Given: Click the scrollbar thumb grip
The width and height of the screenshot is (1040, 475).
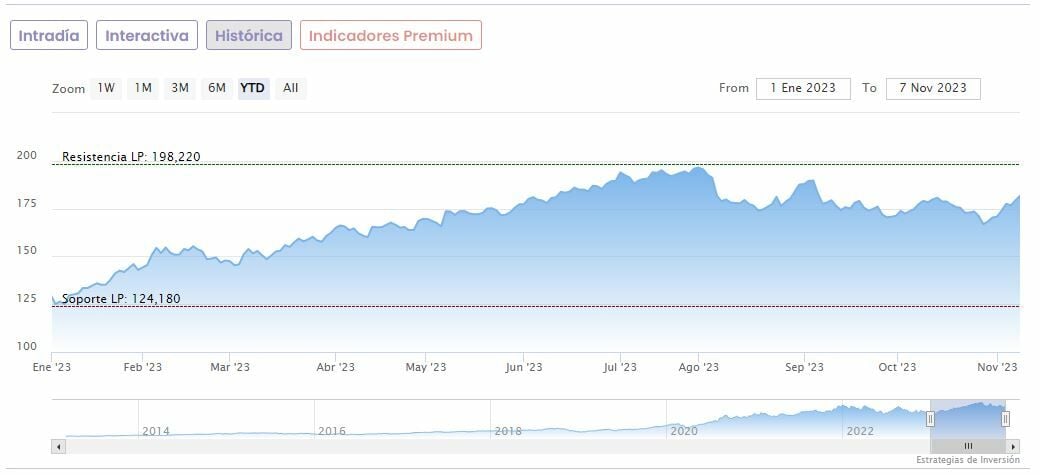Looking at the screenshot, I should click(967, 446).
